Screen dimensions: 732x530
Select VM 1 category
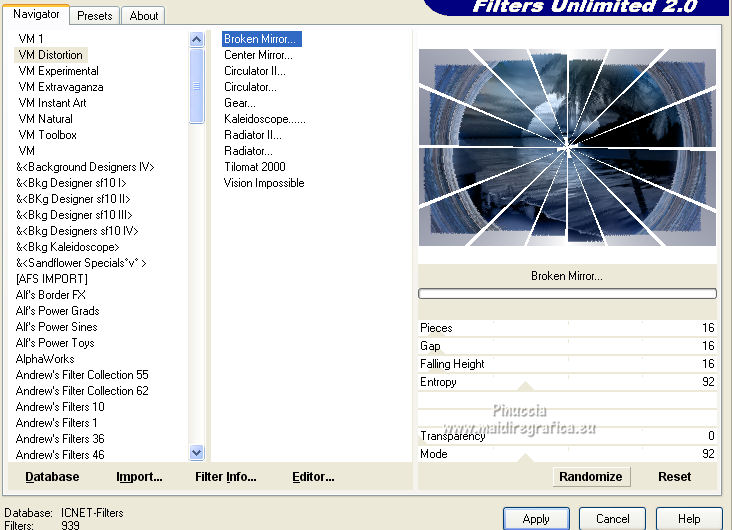tap(31, 39)
